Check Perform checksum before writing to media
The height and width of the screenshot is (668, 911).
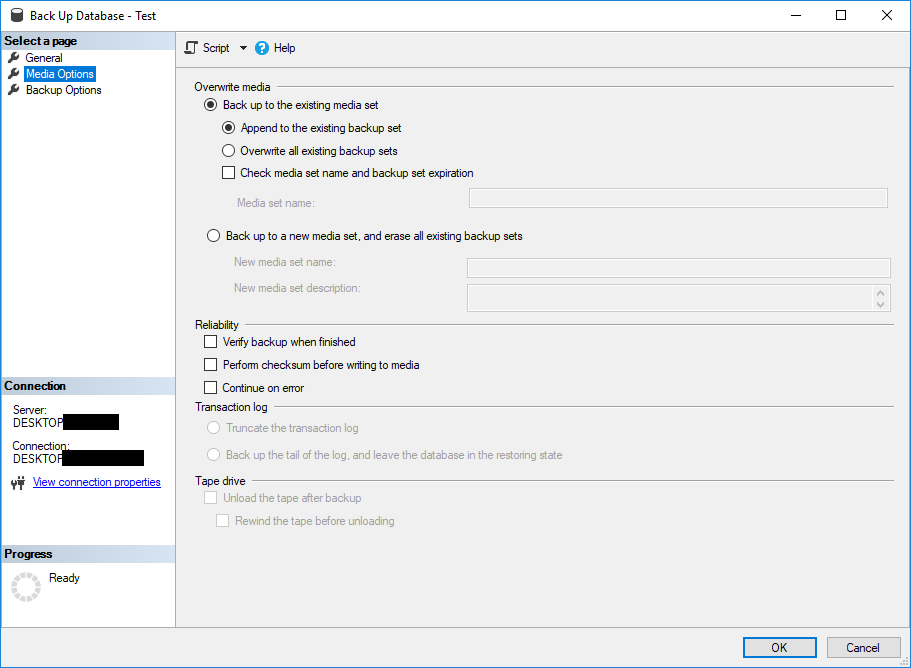click(x=211, y=365)
